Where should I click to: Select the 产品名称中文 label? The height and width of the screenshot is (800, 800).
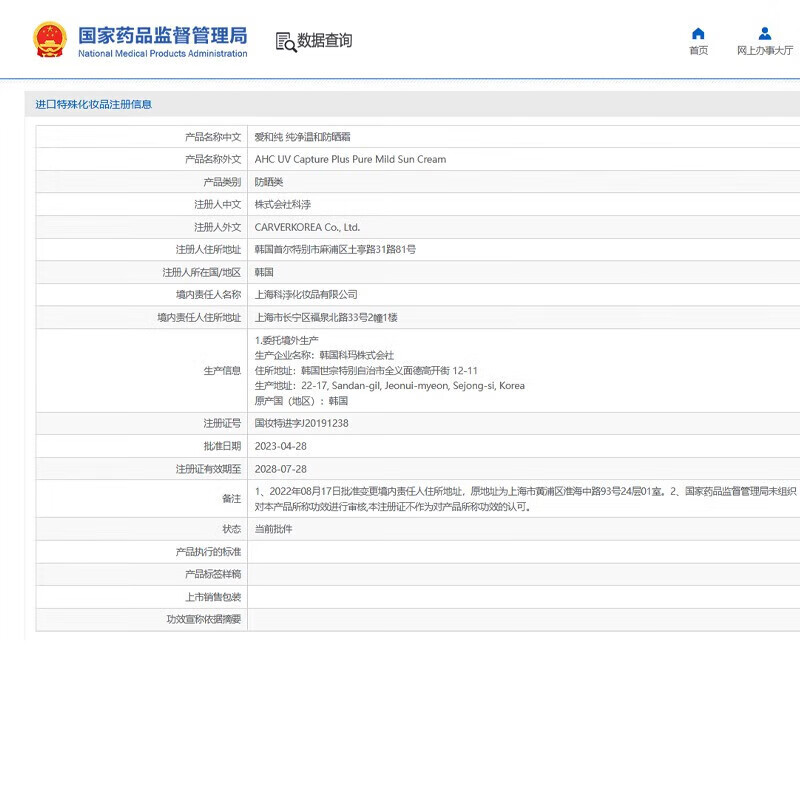213,137
